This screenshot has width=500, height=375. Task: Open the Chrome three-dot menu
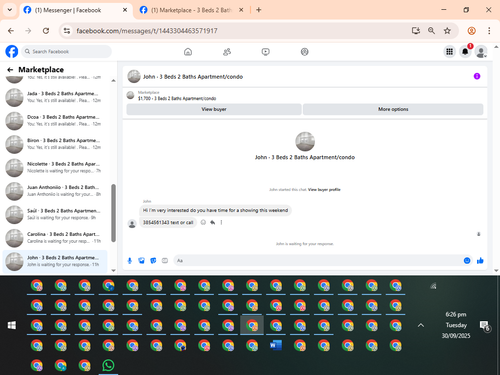point(489,31)
